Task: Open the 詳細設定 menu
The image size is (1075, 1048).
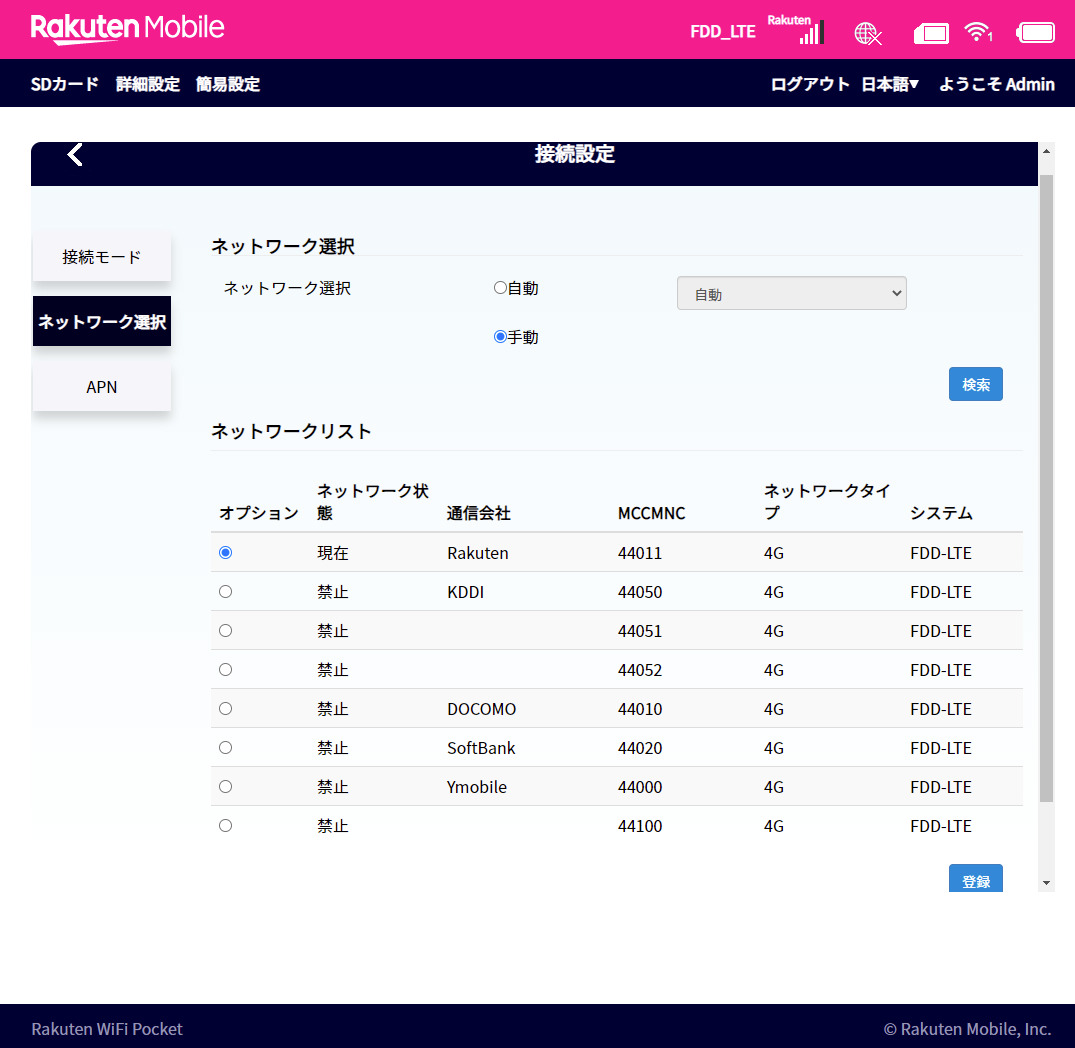Action: [x=148, y=84]
